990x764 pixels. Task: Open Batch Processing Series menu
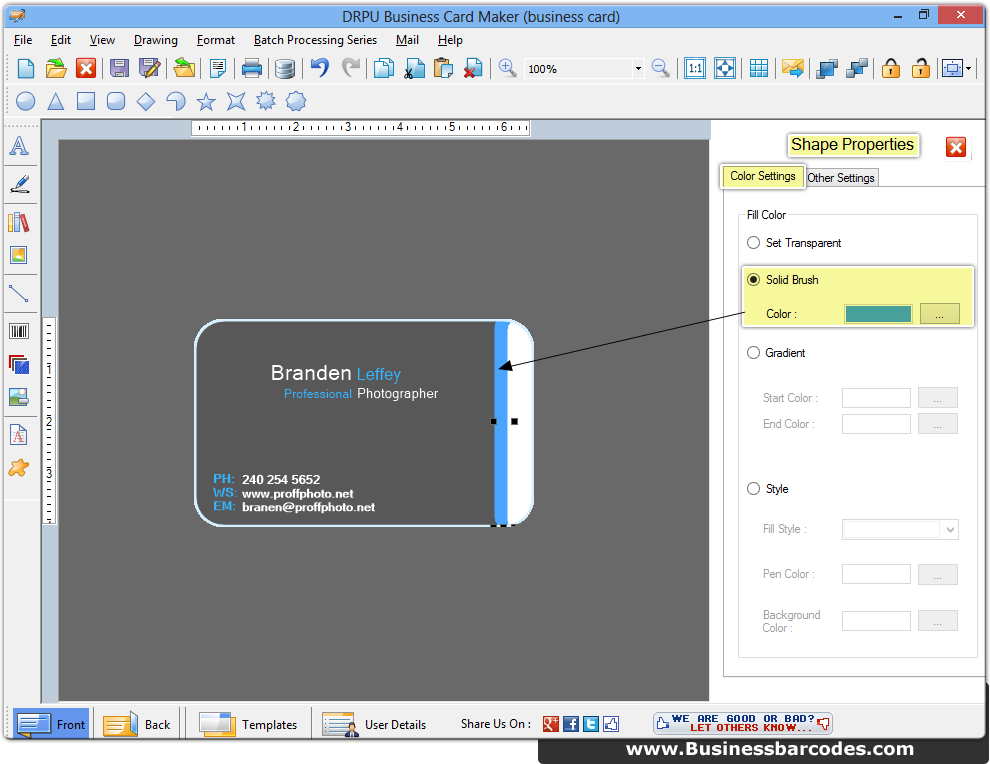pos(315,40)
